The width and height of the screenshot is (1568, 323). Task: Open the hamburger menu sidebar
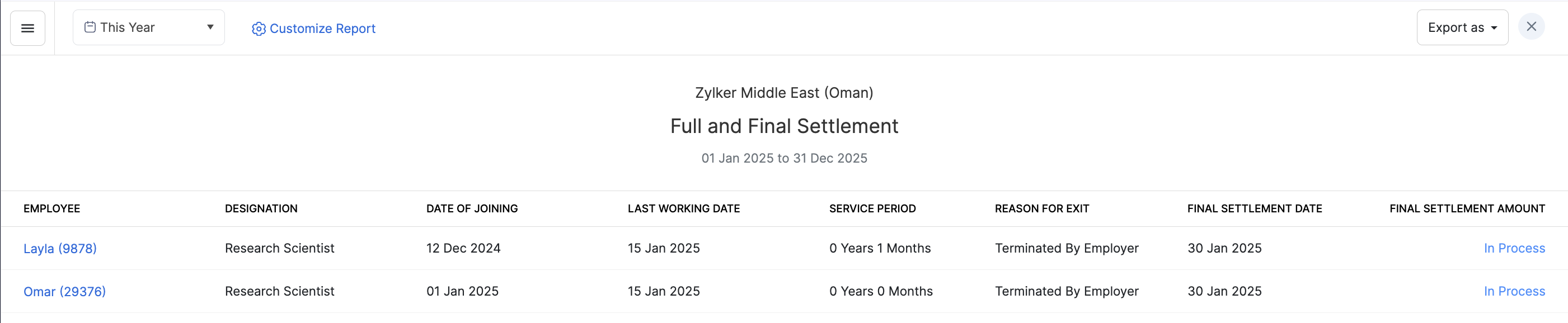pos(27,28)
